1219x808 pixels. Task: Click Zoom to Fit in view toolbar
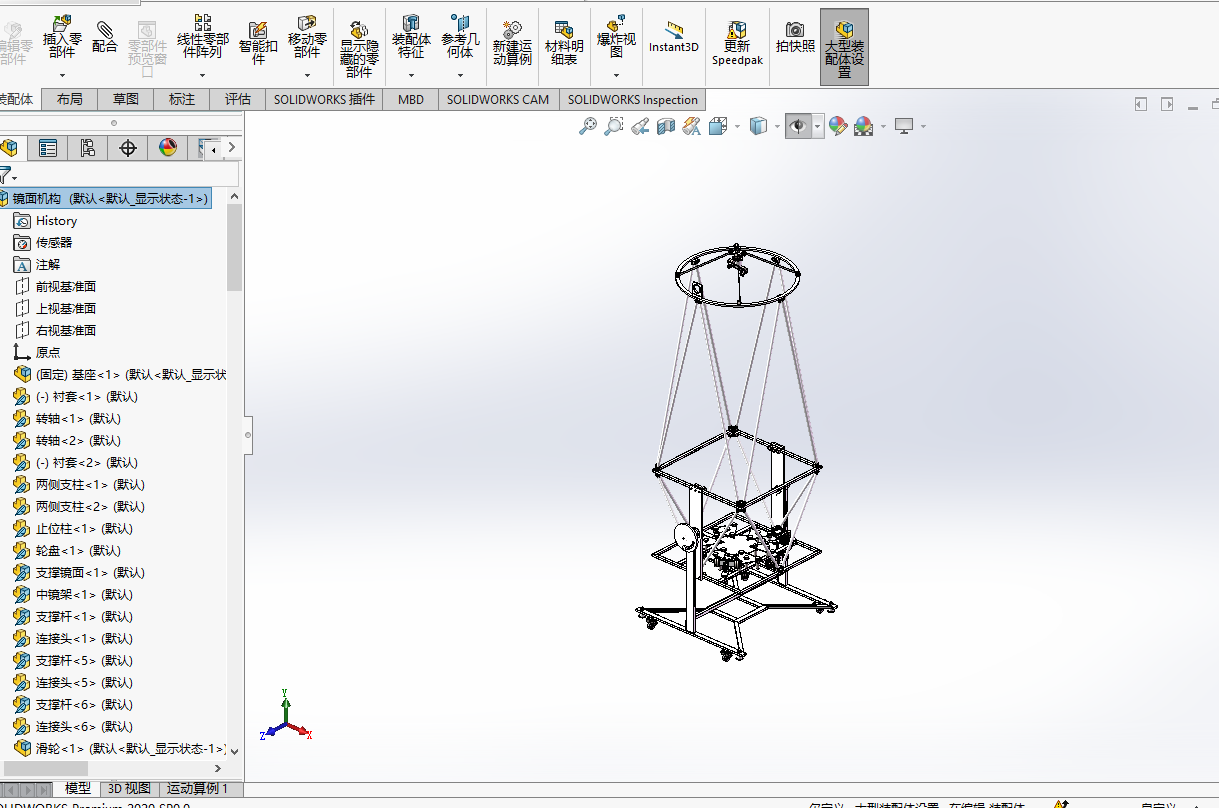pos(588,126)
